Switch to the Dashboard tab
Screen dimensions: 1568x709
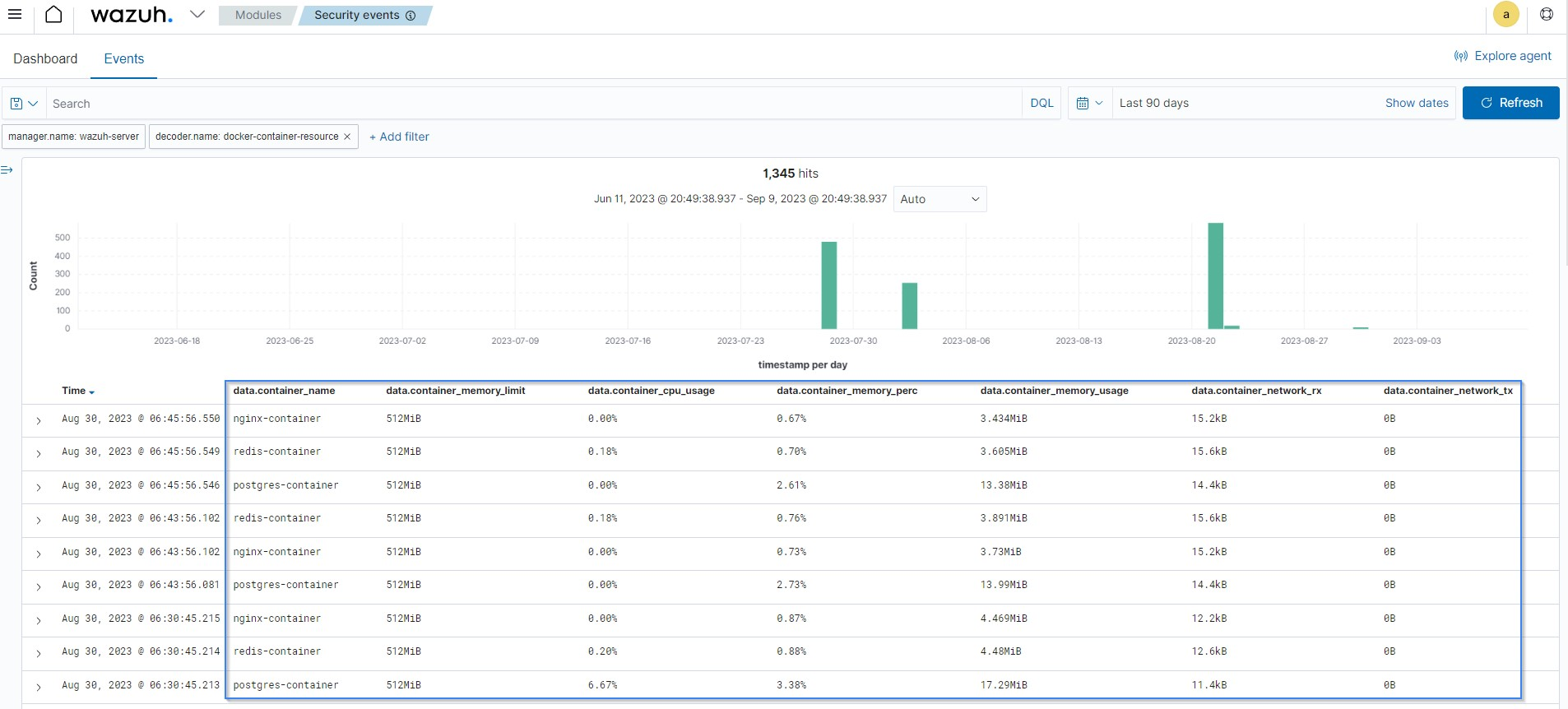point(45,58)
